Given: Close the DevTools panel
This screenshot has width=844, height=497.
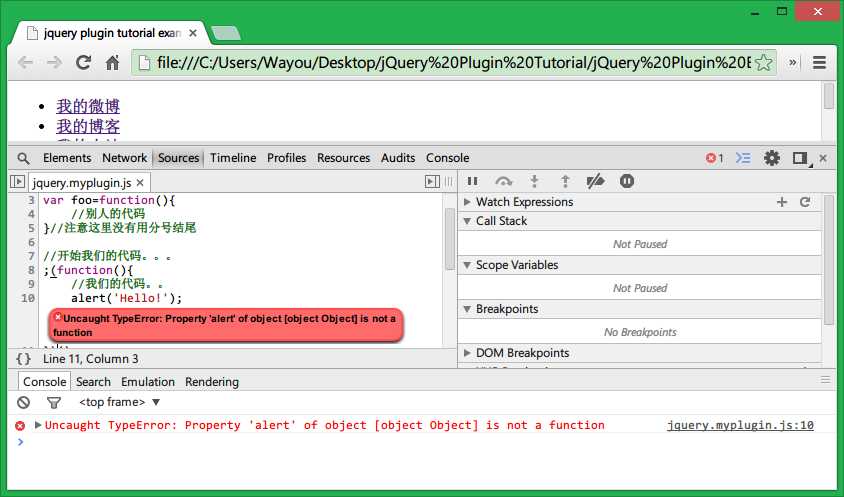Looking at the screenshot, I should (x=823, y=158).
